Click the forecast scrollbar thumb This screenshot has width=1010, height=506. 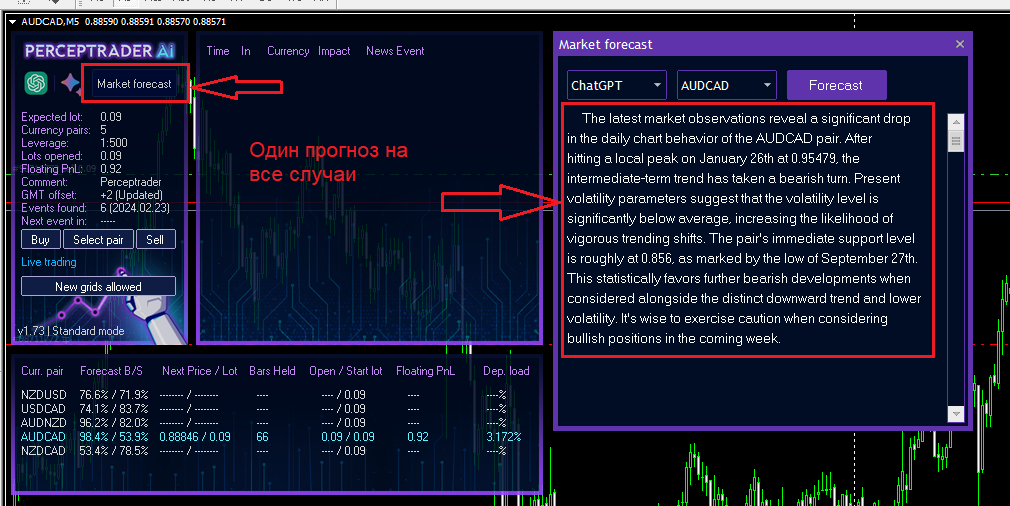tap(956, 141)
